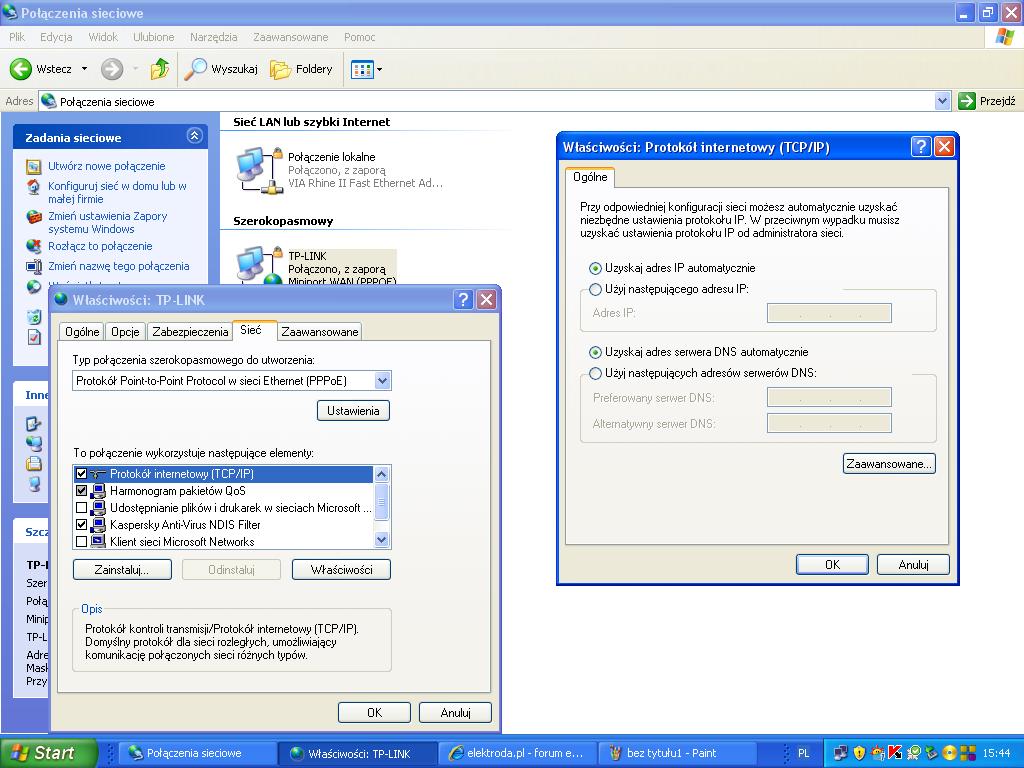Open the Widok menu
The image size is (1024, 768).
(x=103, y=37)
